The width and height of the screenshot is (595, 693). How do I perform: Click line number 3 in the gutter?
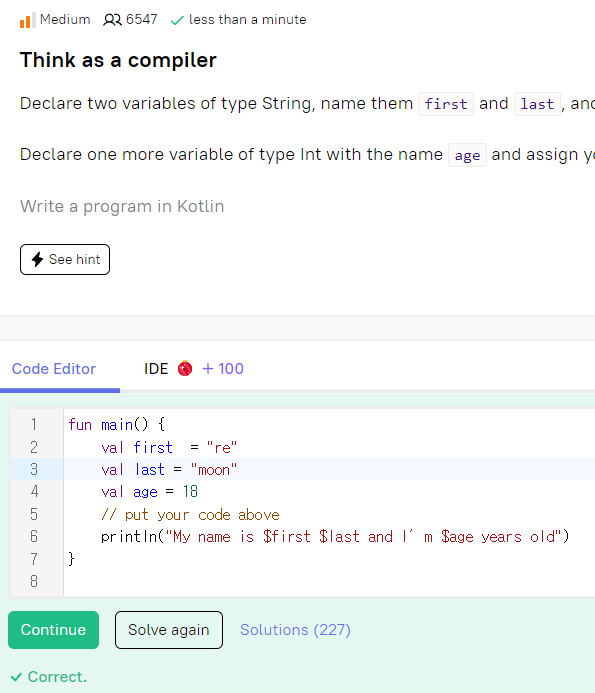pyautogui.click(x=34, y=469)
